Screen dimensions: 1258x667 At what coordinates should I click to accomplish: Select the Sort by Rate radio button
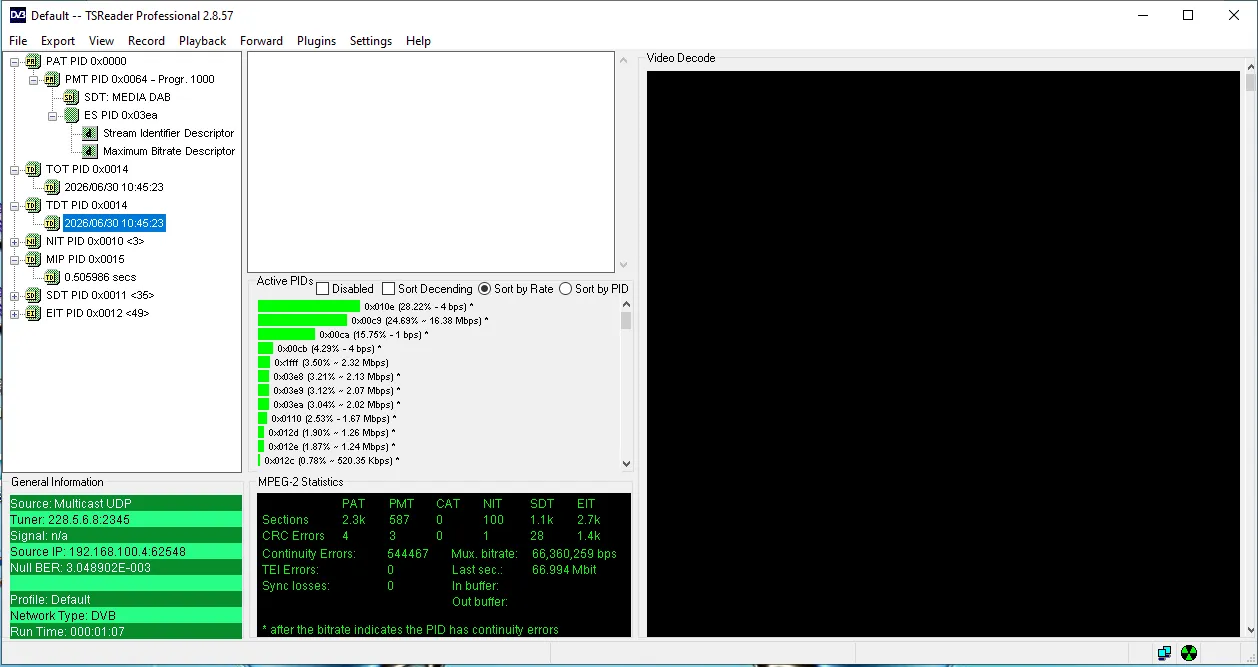click(x=485, y=289)
